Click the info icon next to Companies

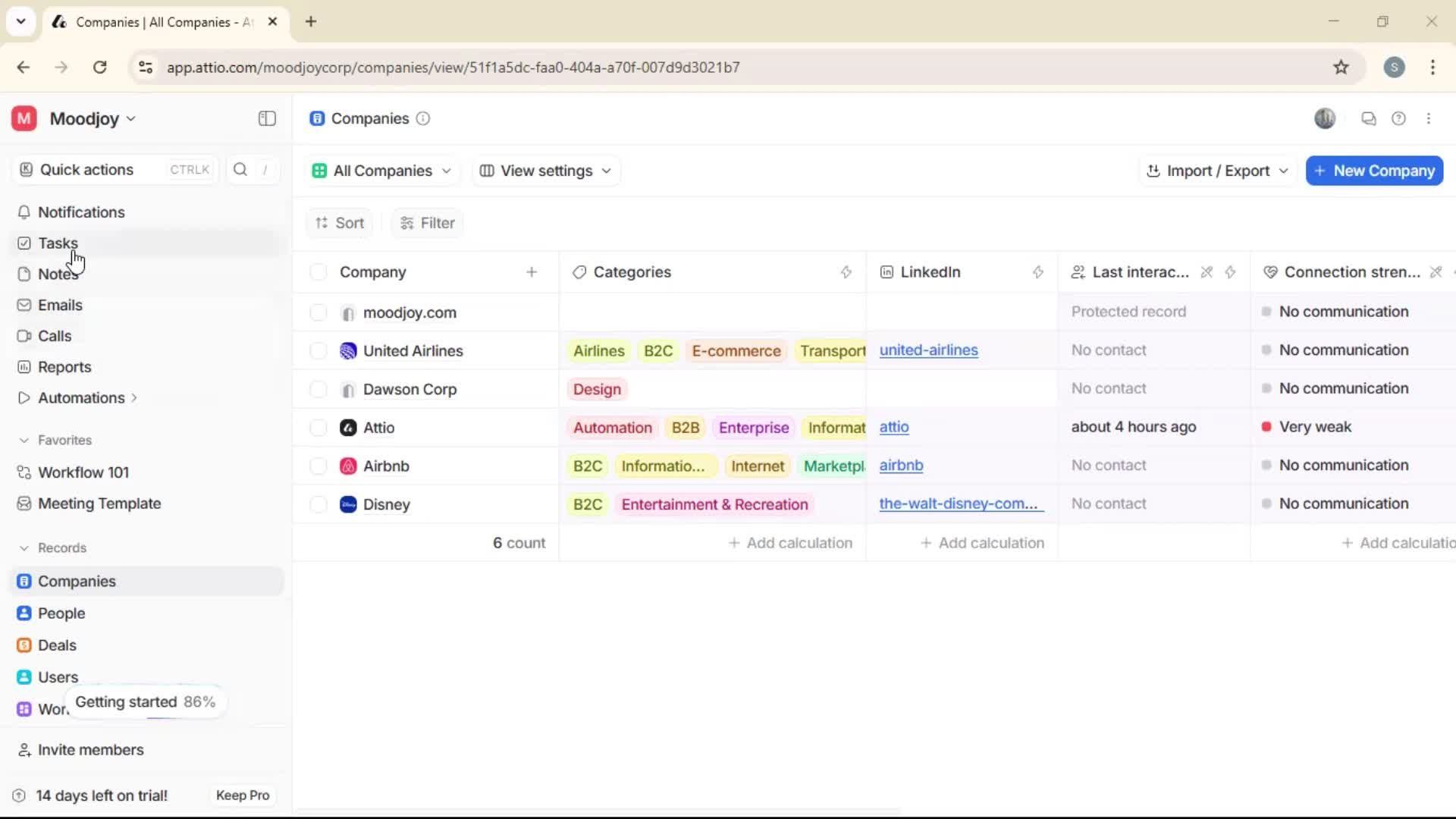point(423,119)
